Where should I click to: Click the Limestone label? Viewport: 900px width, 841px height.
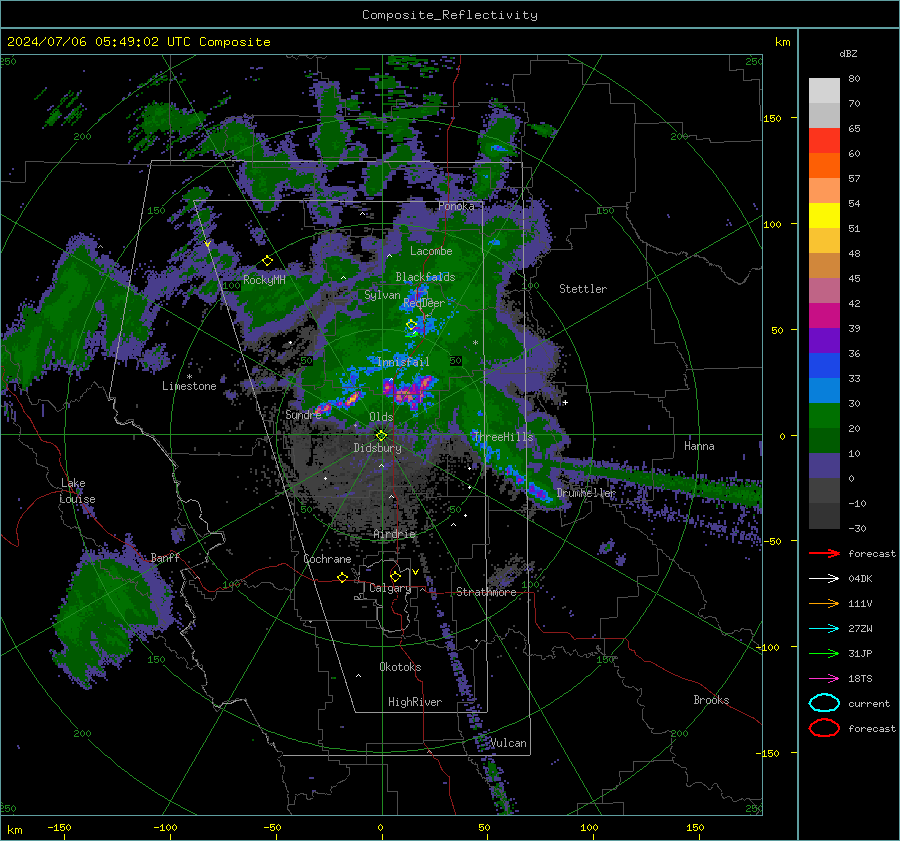pyautogui.click(x=189, y=386)
